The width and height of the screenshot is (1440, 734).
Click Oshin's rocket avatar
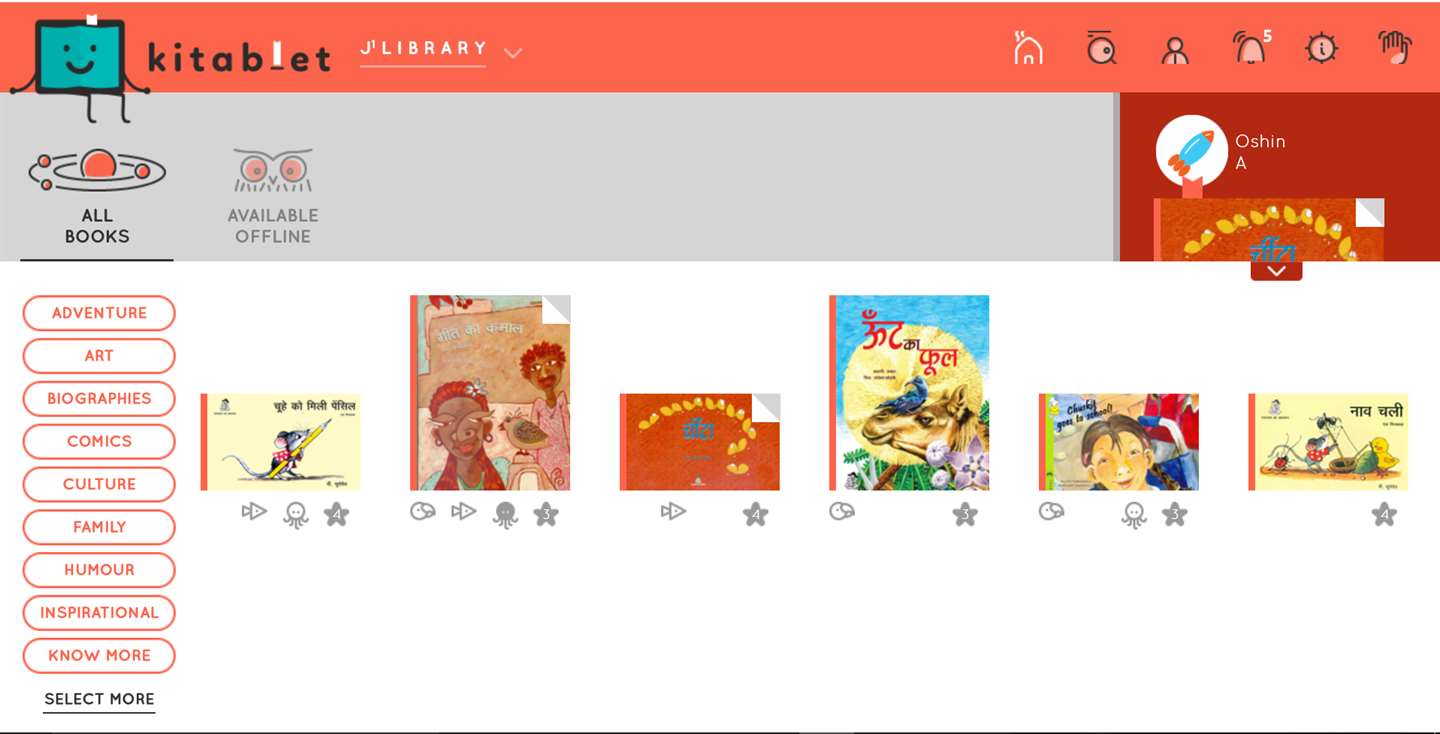coord(1191,150)
